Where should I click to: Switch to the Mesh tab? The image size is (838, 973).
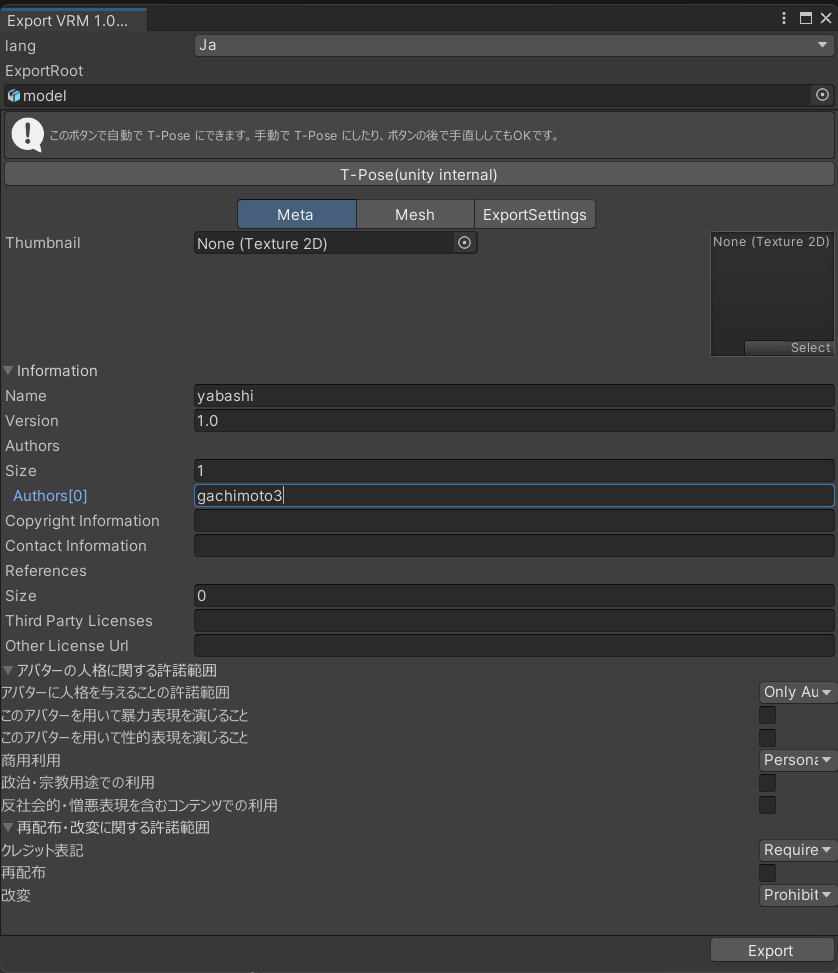(x=414, y=213)
